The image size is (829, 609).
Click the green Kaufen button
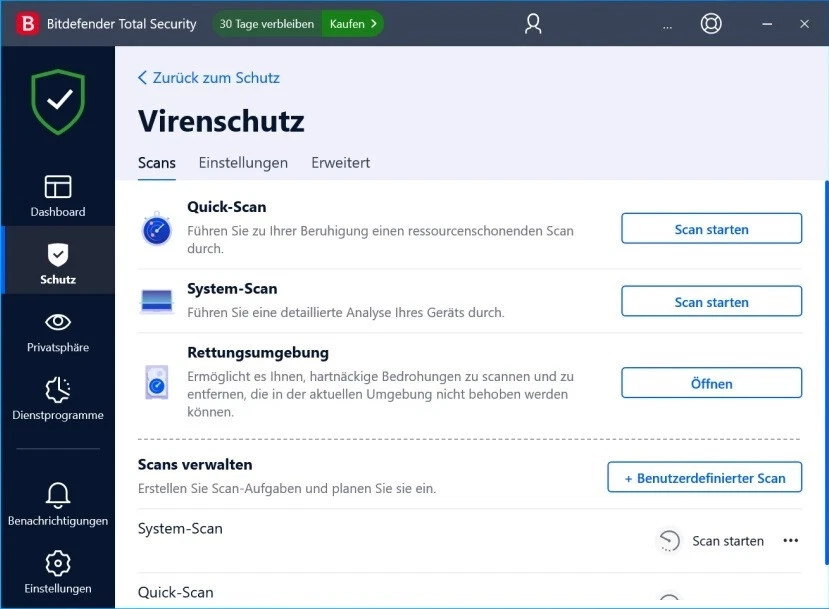click(x=352, y=22)
